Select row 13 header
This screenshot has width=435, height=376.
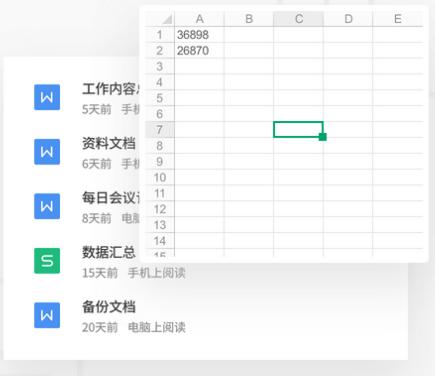click(160, 225)
